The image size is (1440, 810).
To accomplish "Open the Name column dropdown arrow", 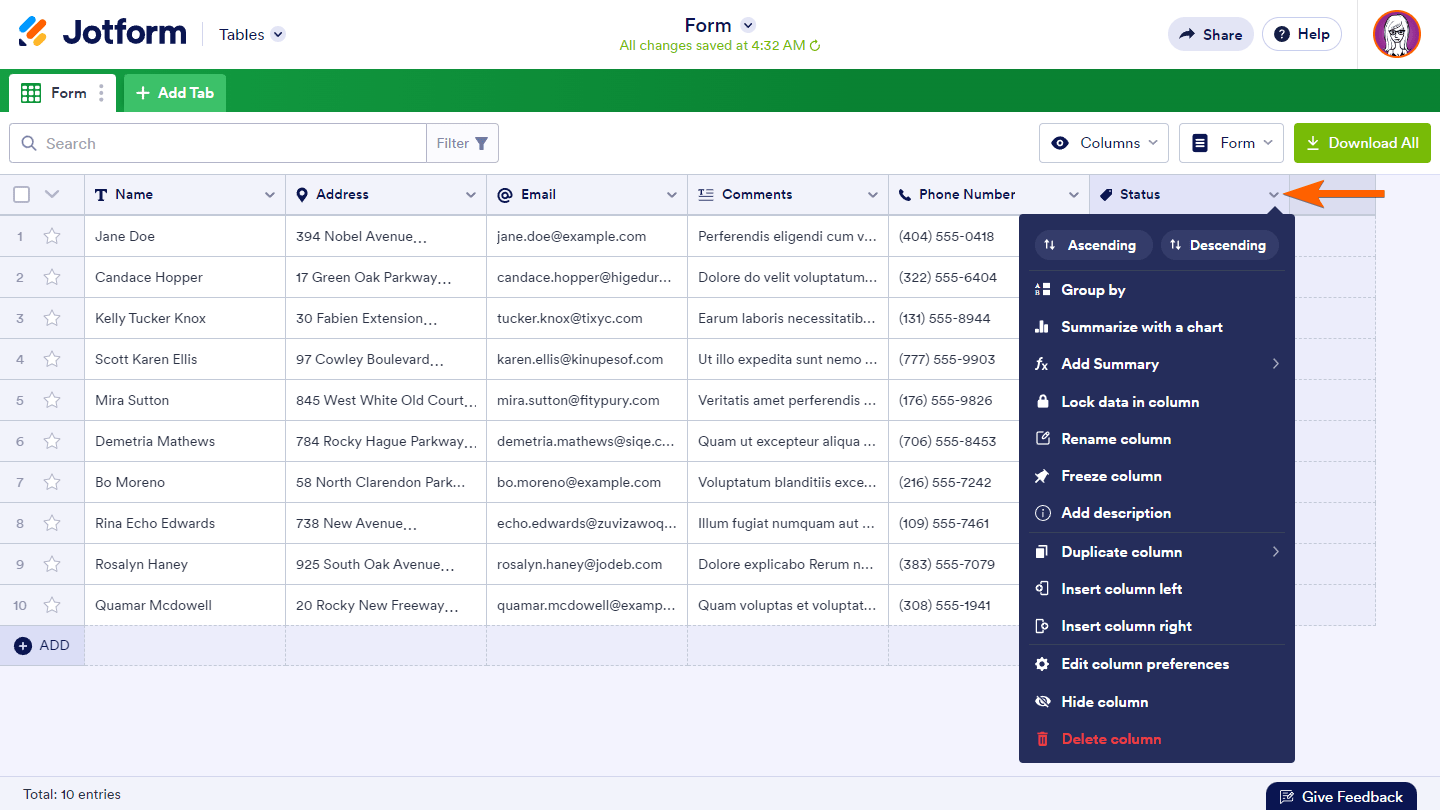I will click(269, 195).
